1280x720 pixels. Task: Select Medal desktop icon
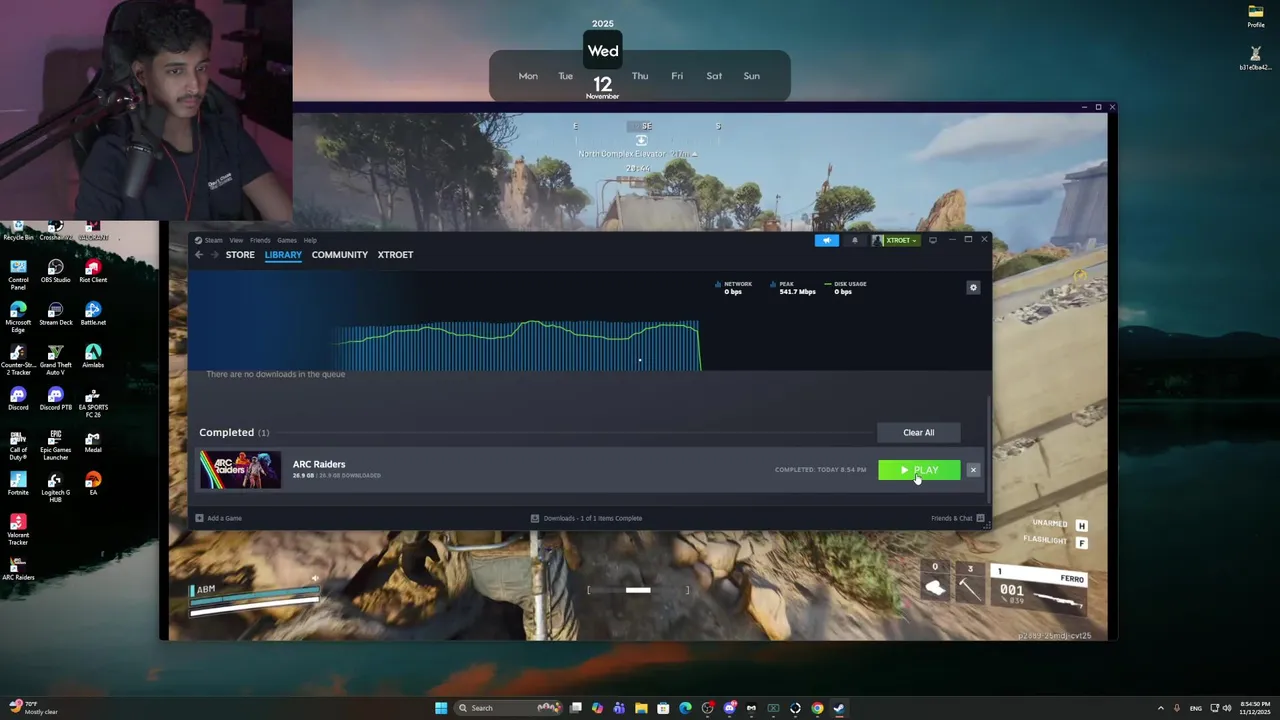(93, 442)
